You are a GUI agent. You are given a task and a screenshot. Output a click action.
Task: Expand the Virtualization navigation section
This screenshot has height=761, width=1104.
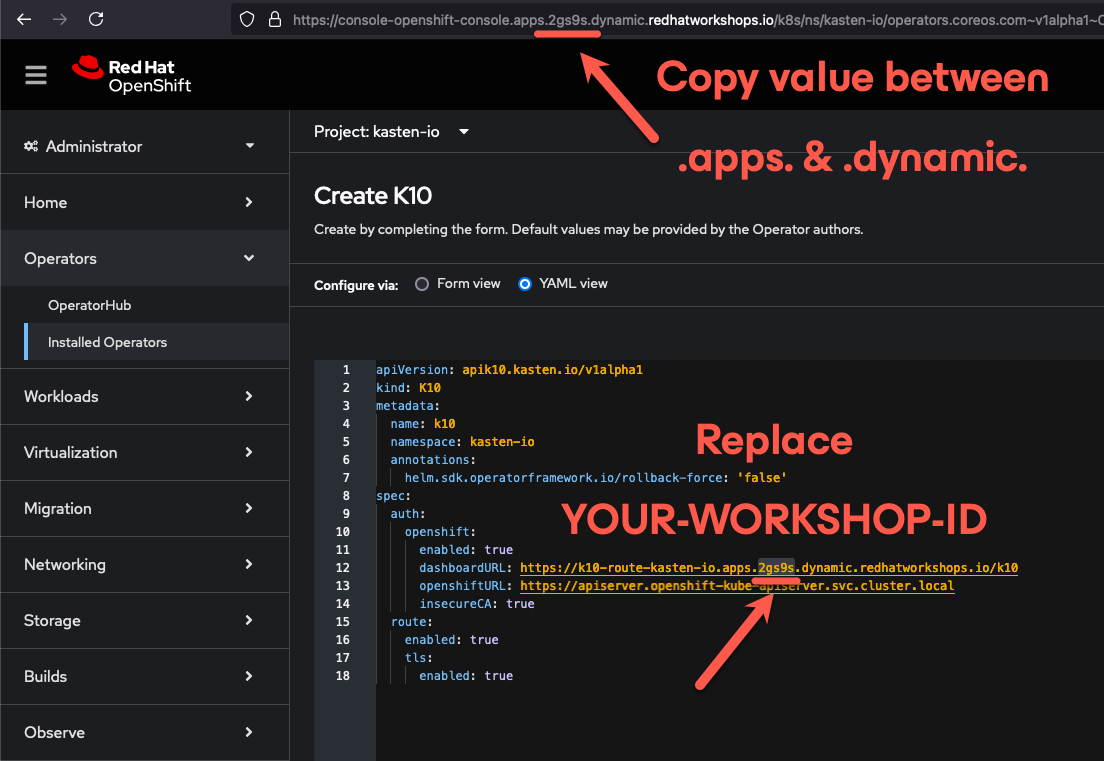coord(144,452)
